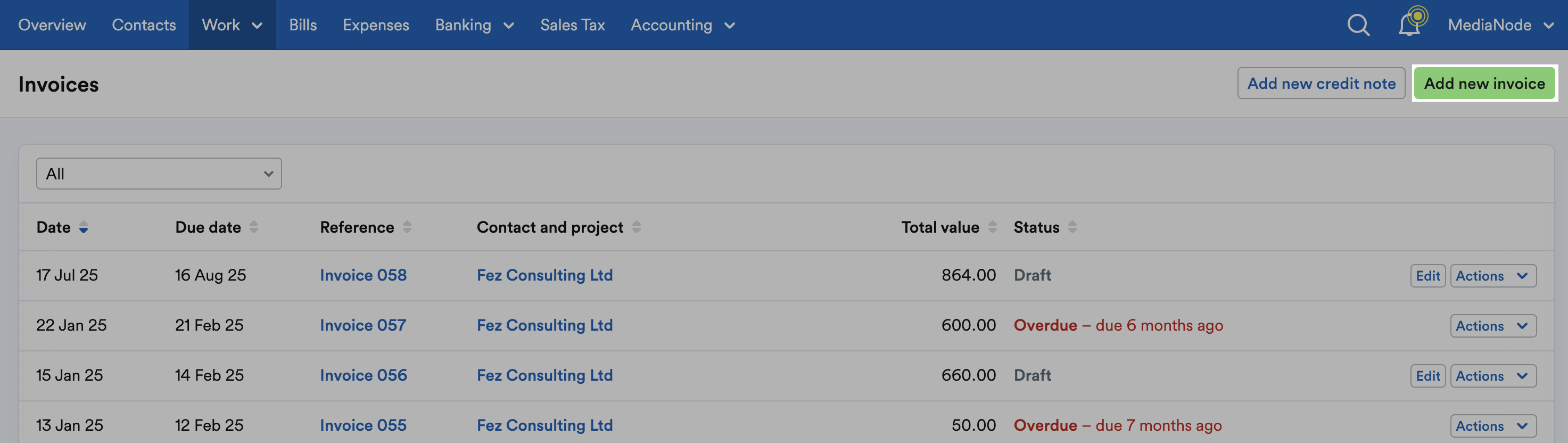Viewport: 1568px width, 443px height.
Task: Open Actions dropdown for Invoice 057
Action: click(1492, 325)
